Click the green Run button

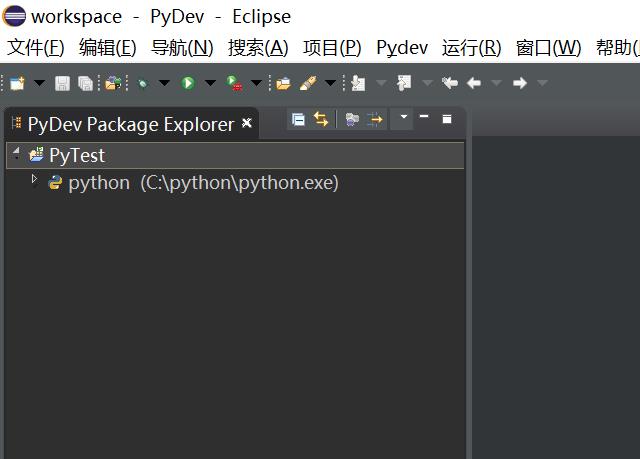click(x=188, y=83)
